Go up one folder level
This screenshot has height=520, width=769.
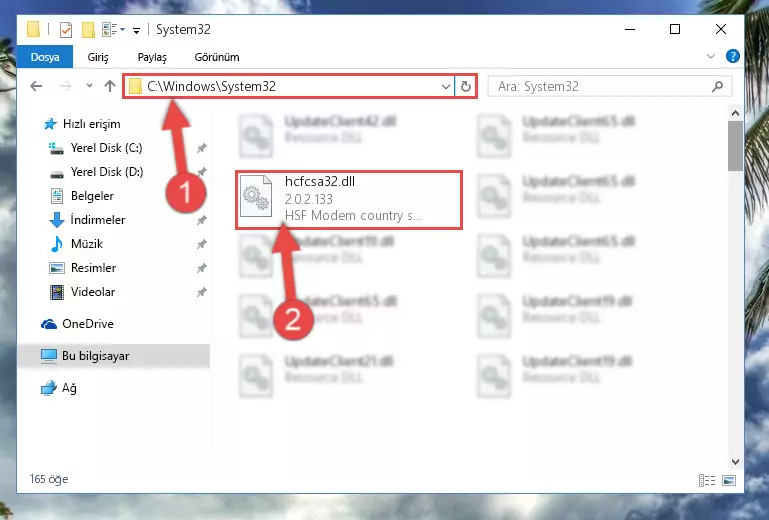[x=110, y=86]
